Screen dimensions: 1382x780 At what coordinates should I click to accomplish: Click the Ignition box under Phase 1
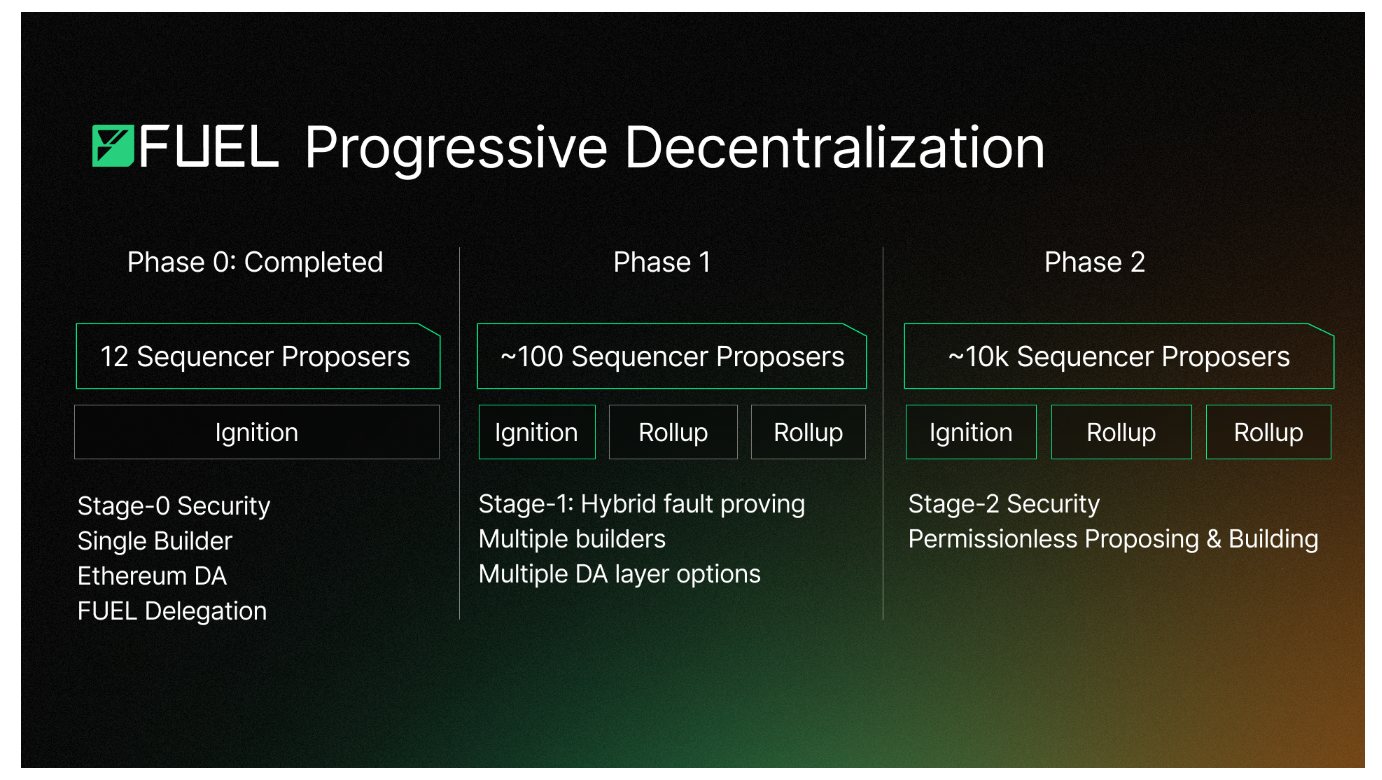pyautogui.click(x=537, y=432)
